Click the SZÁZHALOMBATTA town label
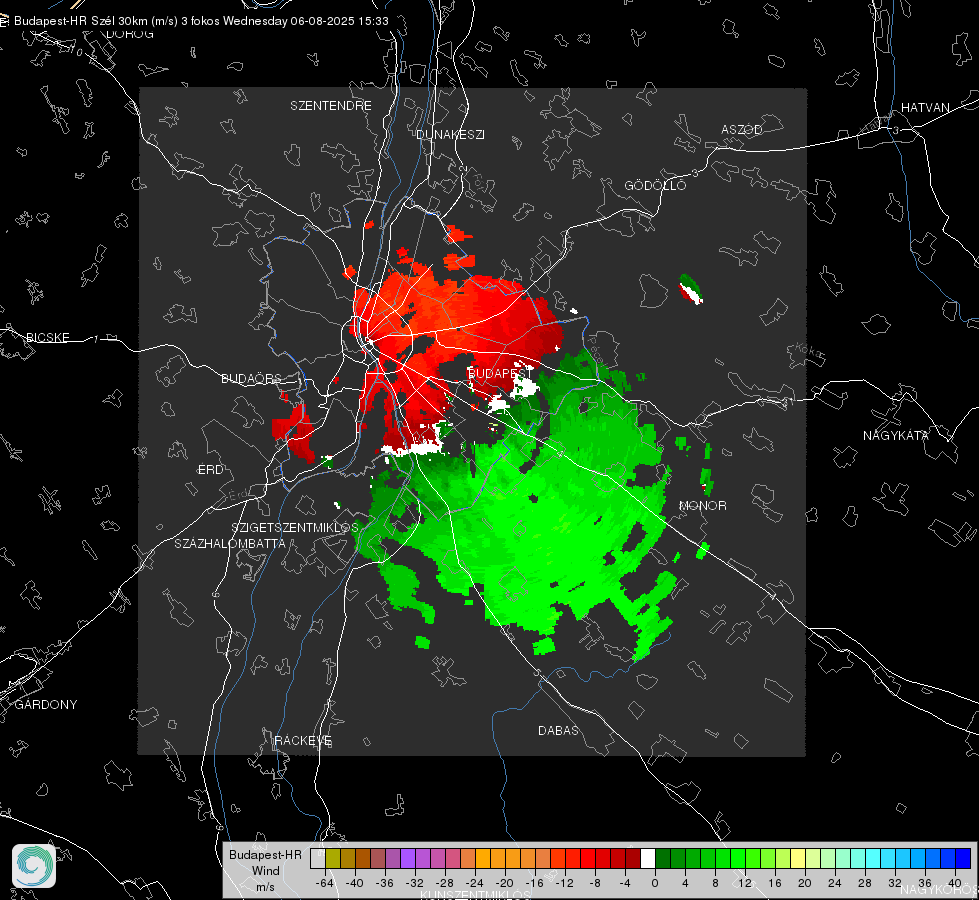 [230, 544]
